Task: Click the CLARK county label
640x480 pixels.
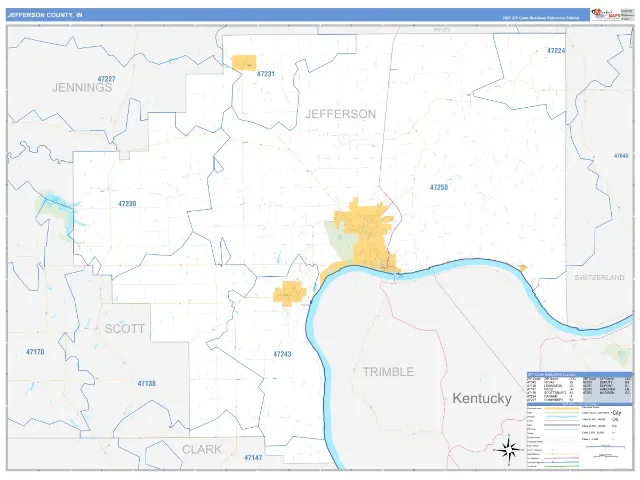Action: point(202,449)
